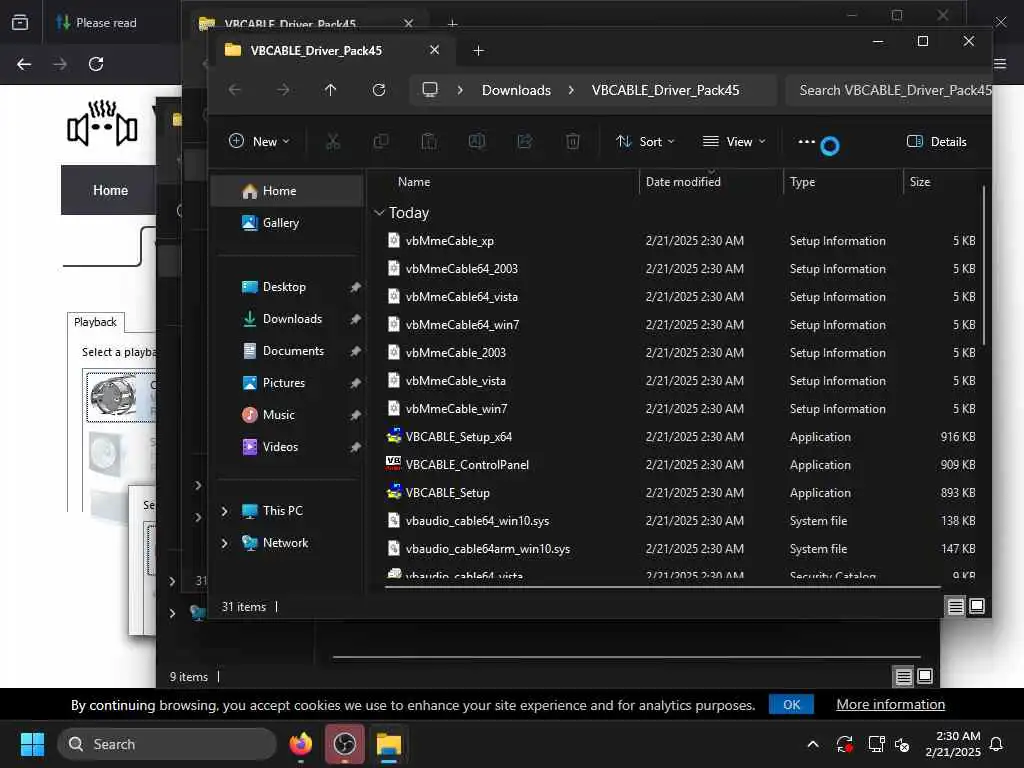Click the Home menu on website
Screen dimensions: 1024x768
pyautogui.click(x=110, y=190)
